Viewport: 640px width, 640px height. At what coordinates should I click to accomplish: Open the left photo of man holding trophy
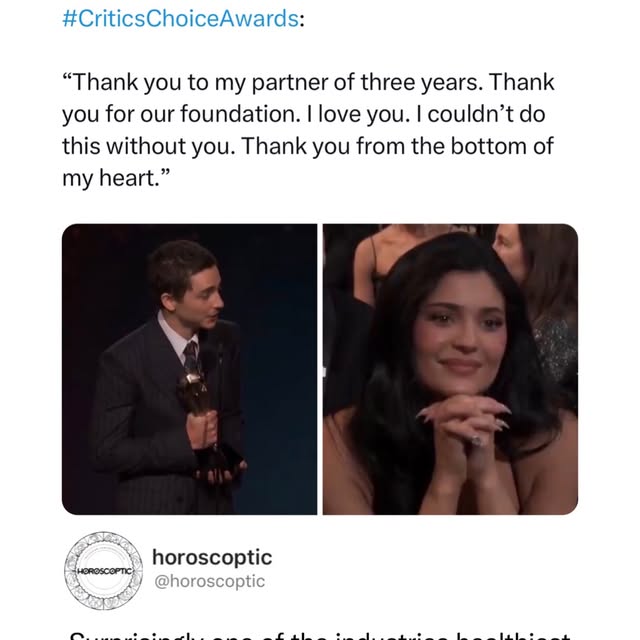pos(189,369)
